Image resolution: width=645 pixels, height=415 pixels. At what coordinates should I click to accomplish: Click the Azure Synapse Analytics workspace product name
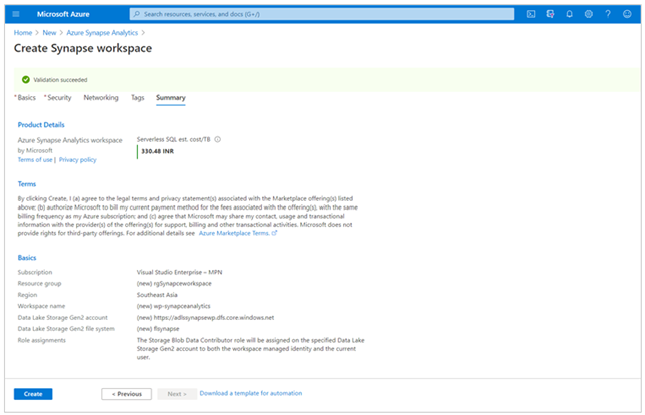pos(70,140)
